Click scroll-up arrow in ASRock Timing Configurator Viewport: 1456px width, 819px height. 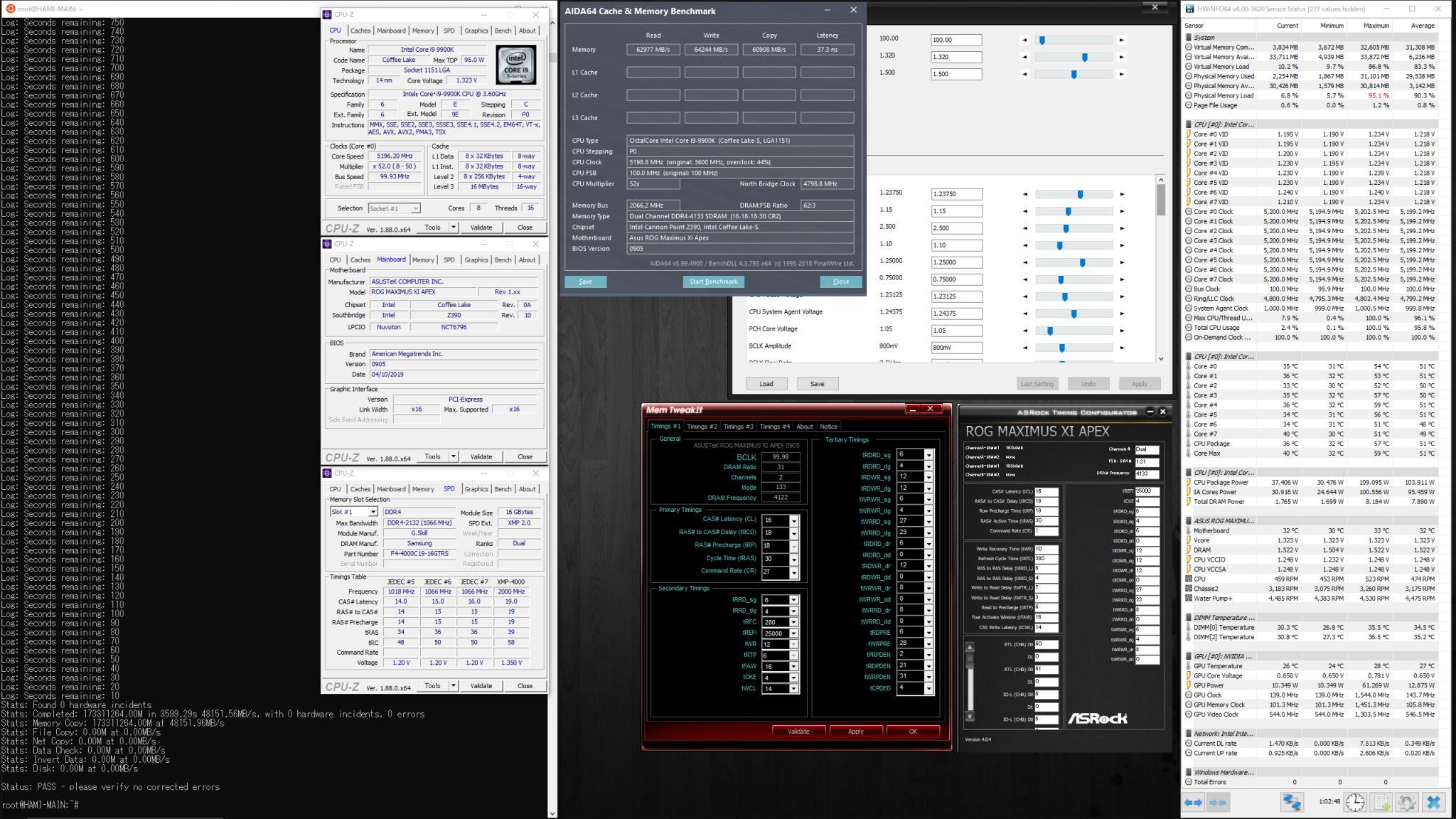[x=970, y=648]
